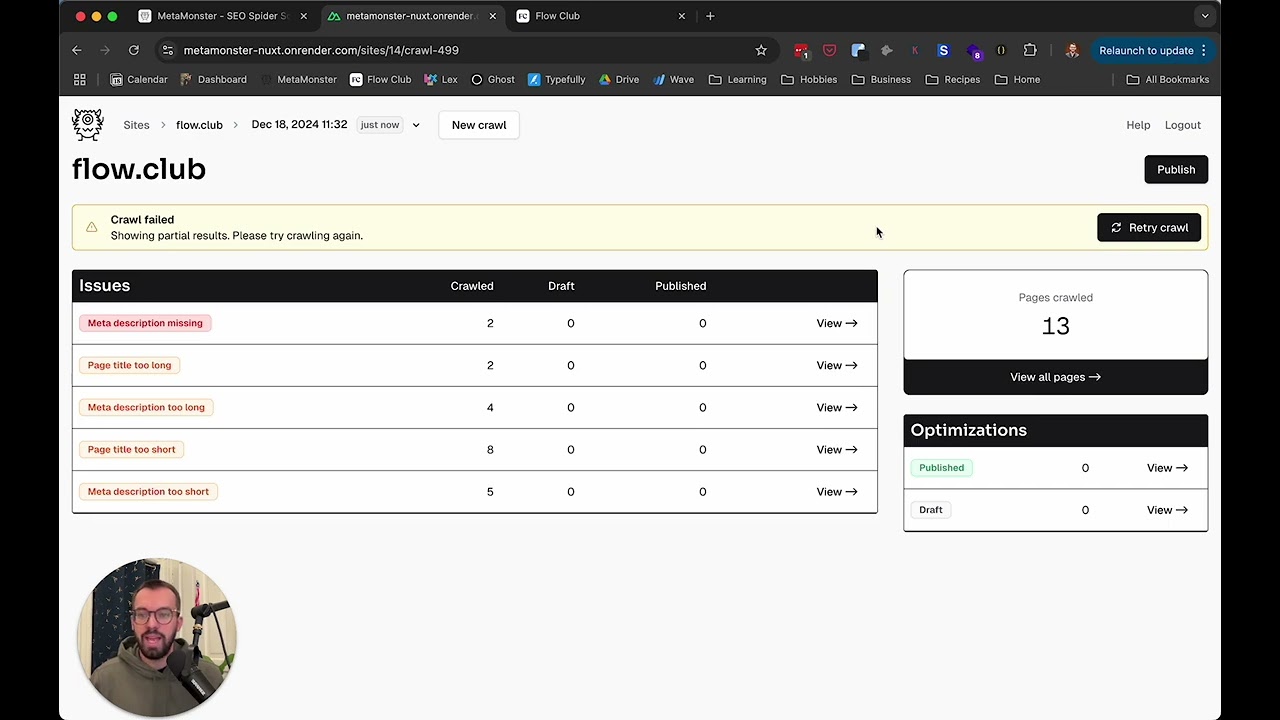View all pages crawled
The width and height of the screenshot is (1280, 720).
pos(1055,377)
